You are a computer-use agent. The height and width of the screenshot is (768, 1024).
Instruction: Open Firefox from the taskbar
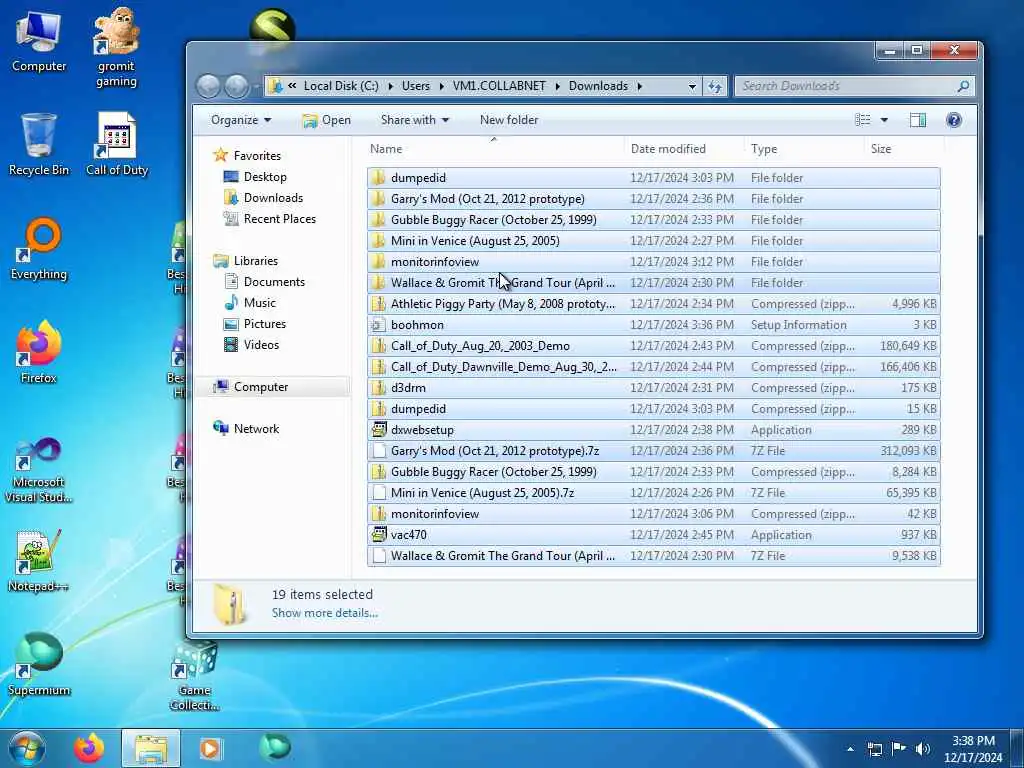(x=89, y=748)
